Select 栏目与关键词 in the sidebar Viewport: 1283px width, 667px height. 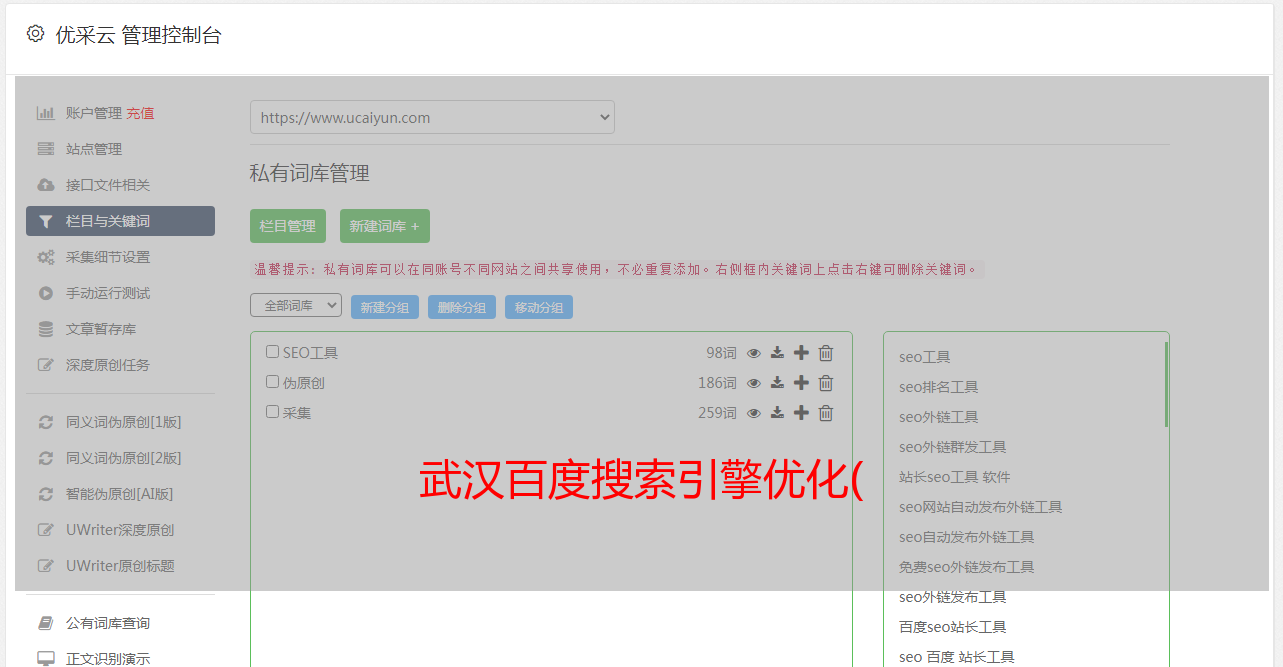(120, 221)
